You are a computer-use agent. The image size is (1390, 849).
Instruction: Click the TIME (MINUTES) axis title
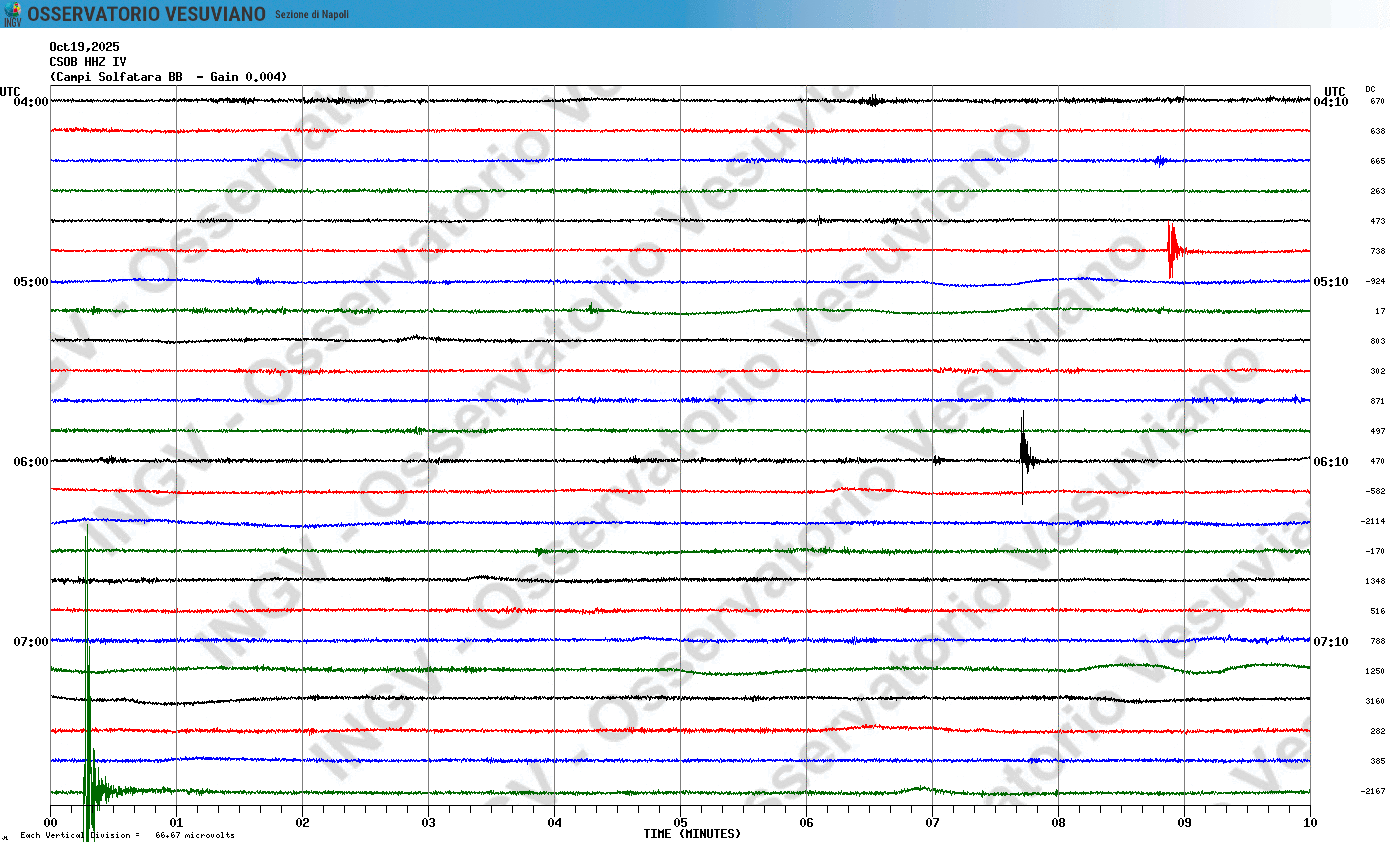[x=692, y=834]
